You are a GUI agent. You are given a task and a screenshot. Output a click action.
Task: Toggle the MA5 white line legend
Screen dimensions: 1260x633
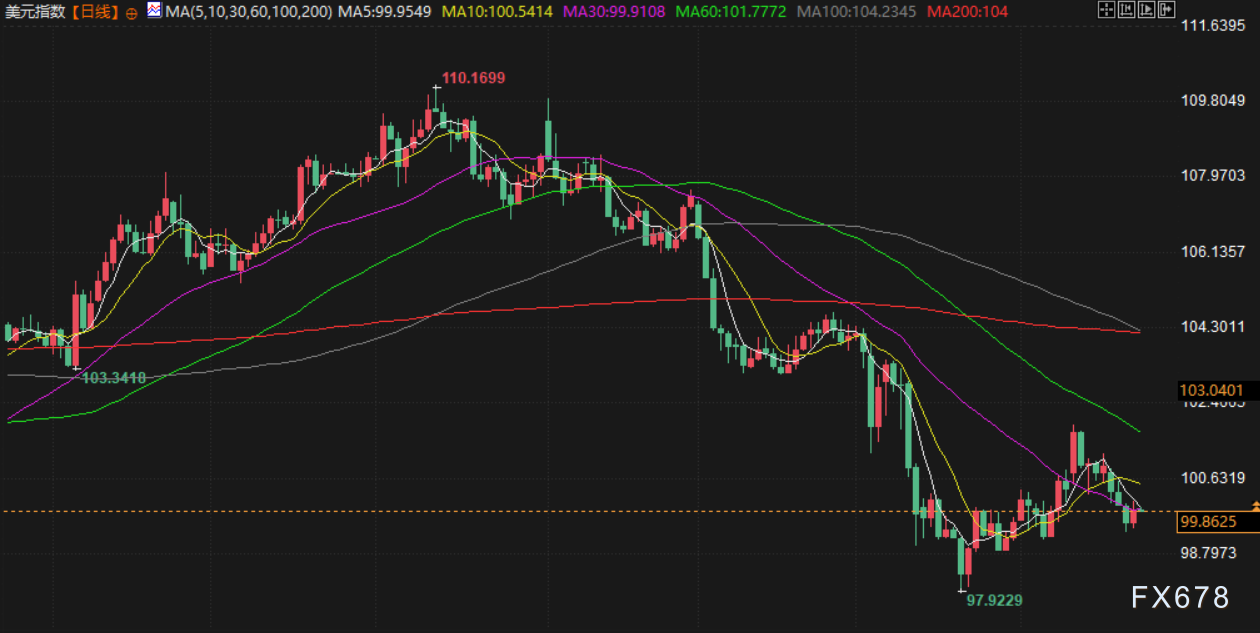[x=384, y=12]
